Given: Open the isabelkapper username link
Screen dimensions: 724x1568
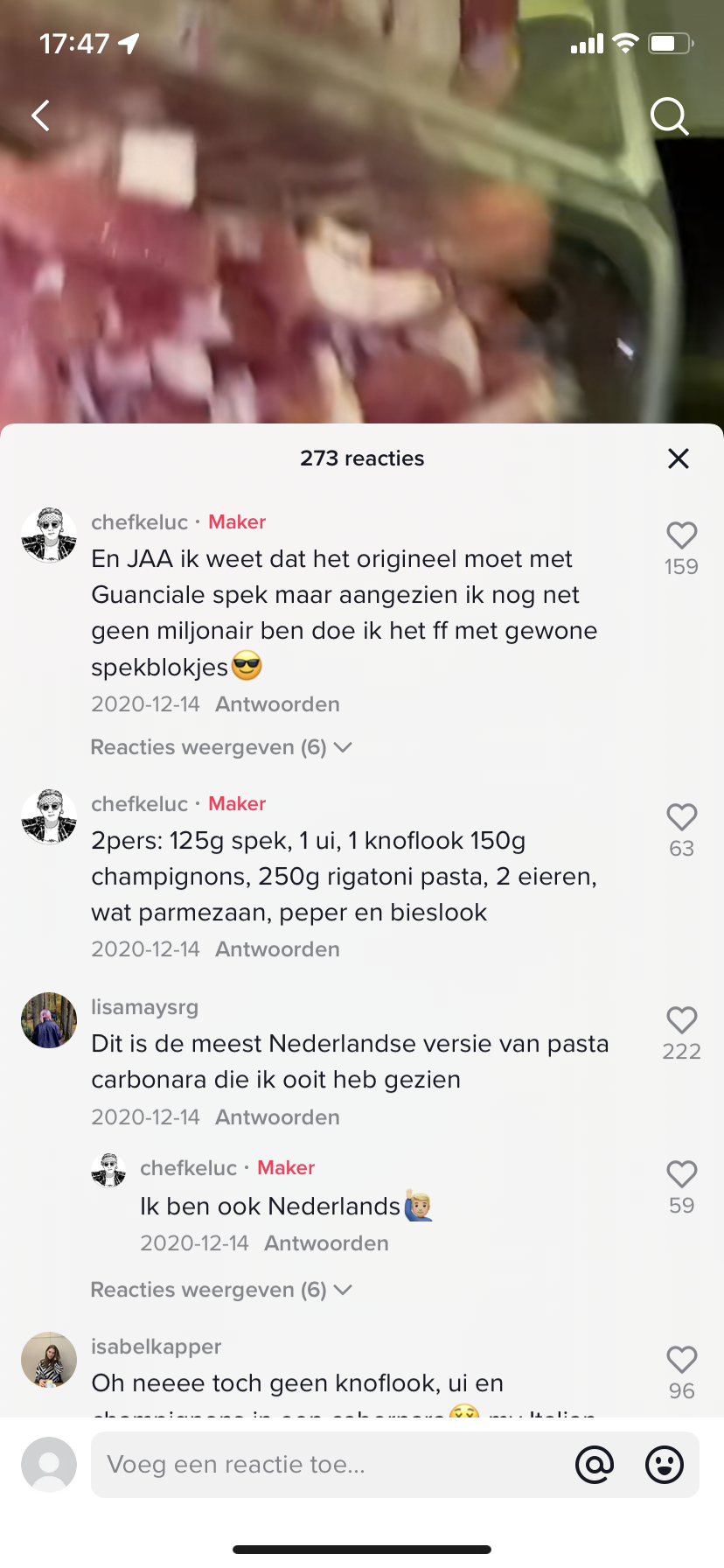Looking at the screenshot, I should click(x=157, y=1347).
